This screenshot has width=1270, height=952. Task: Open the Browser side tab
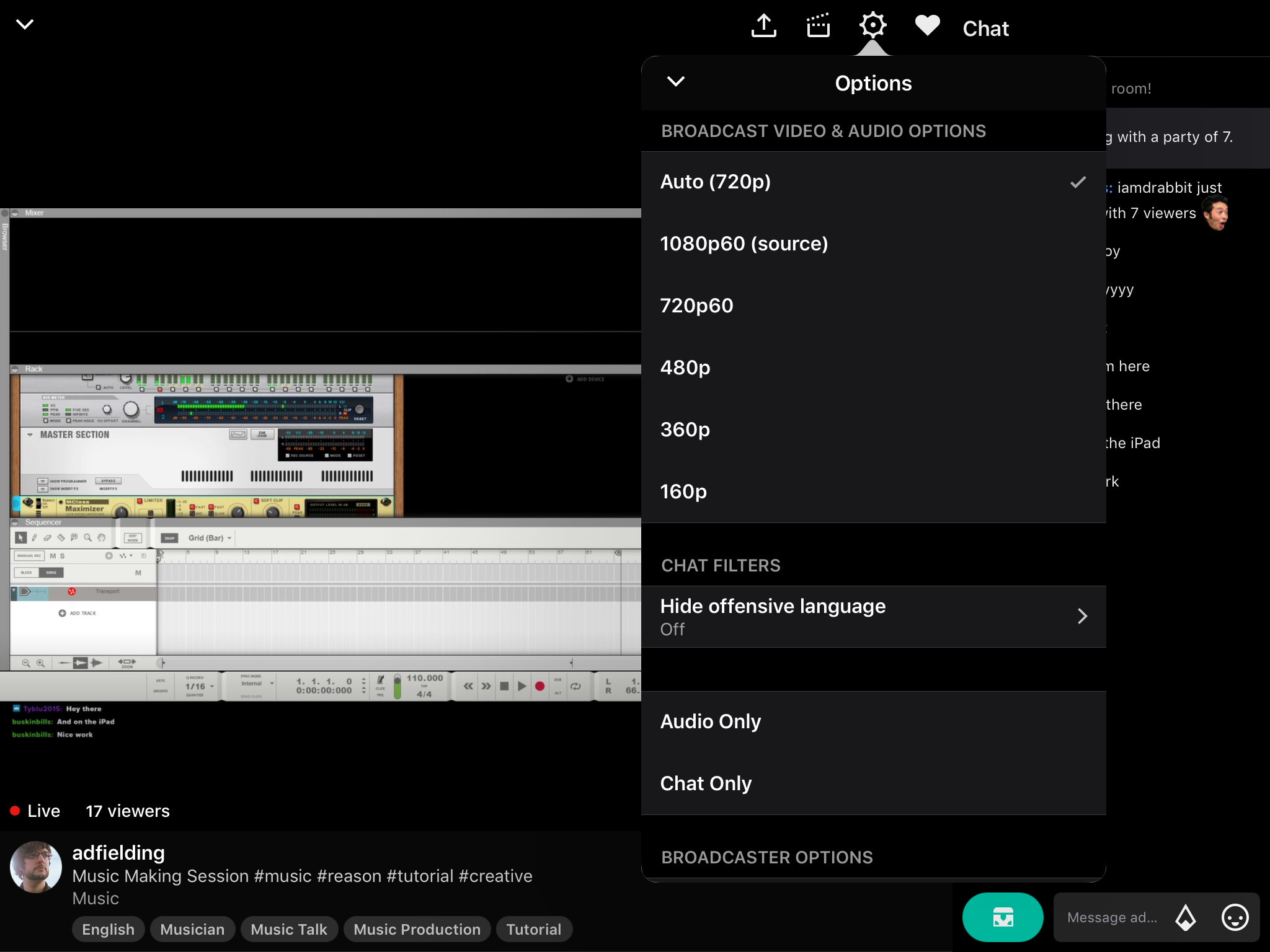4,236
